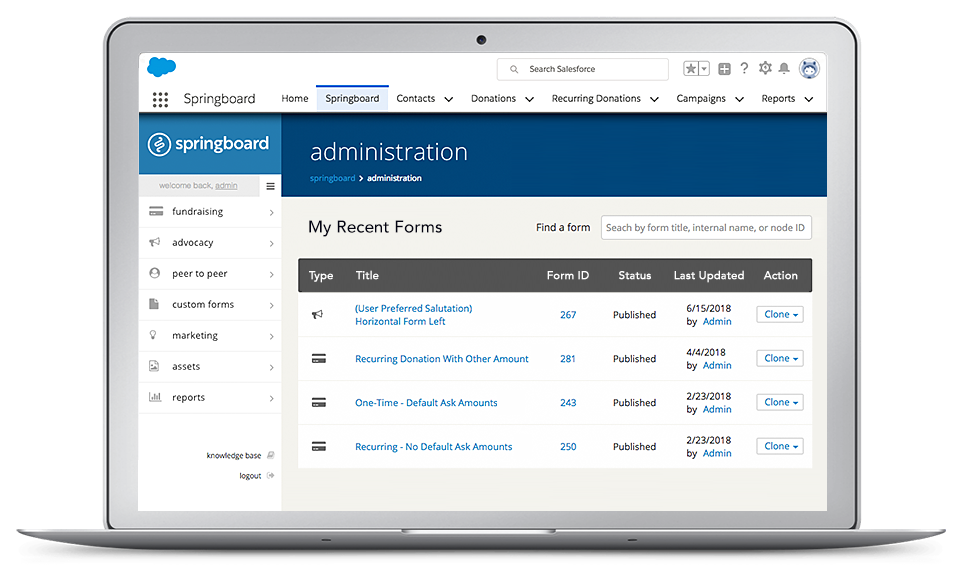Expand the fundraising arrow
This screenshot has width=966, height=565.
click(x=271, y=213)
